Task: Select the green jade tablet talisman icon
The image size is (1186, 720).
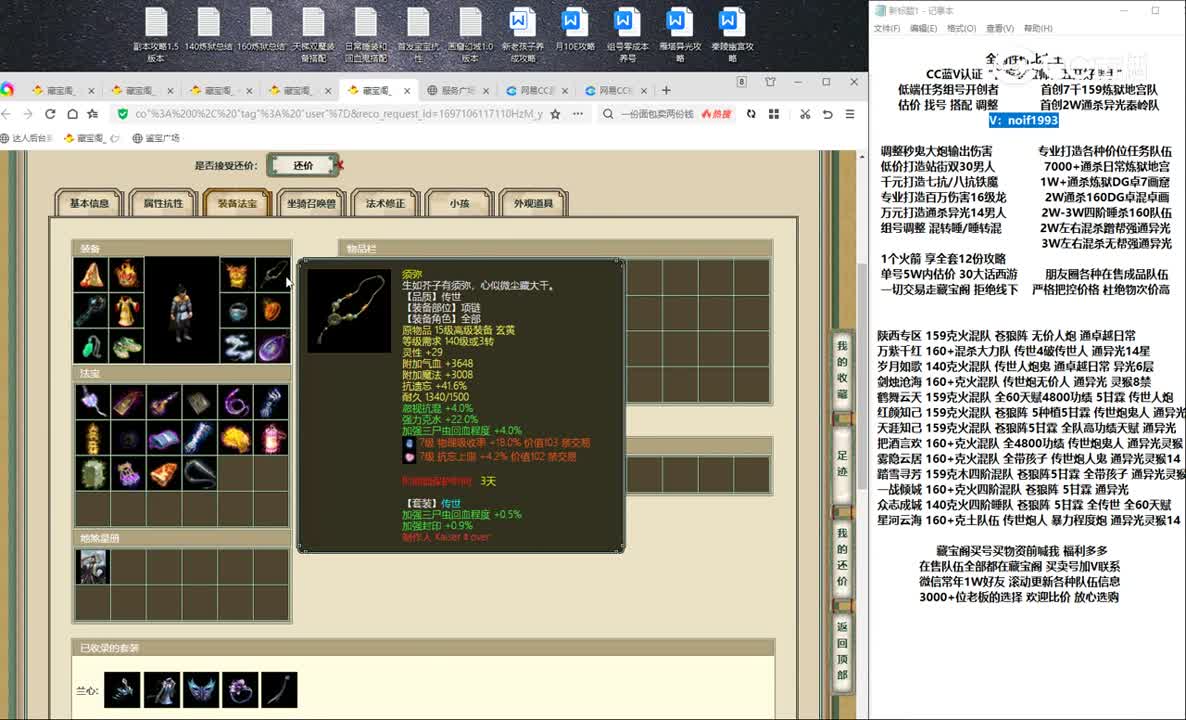Action: pyautogui.click(x=92, y=473)
